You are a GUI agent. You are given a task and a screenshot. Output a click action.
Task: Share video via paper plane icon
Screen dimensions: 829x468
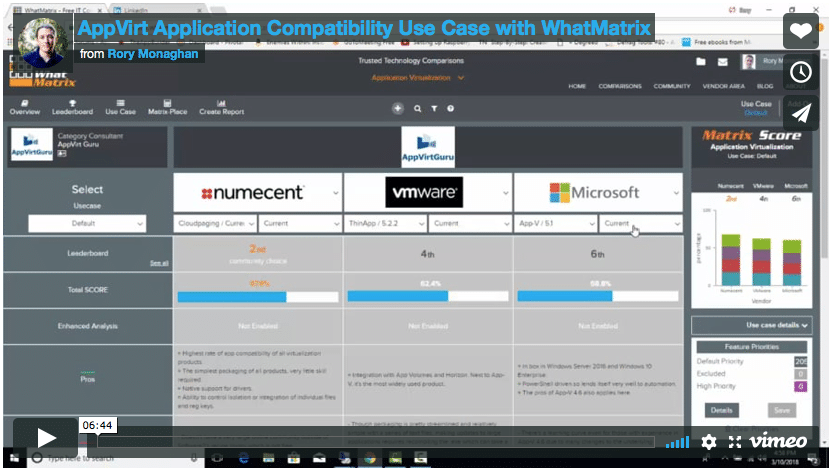pos(800,113)
